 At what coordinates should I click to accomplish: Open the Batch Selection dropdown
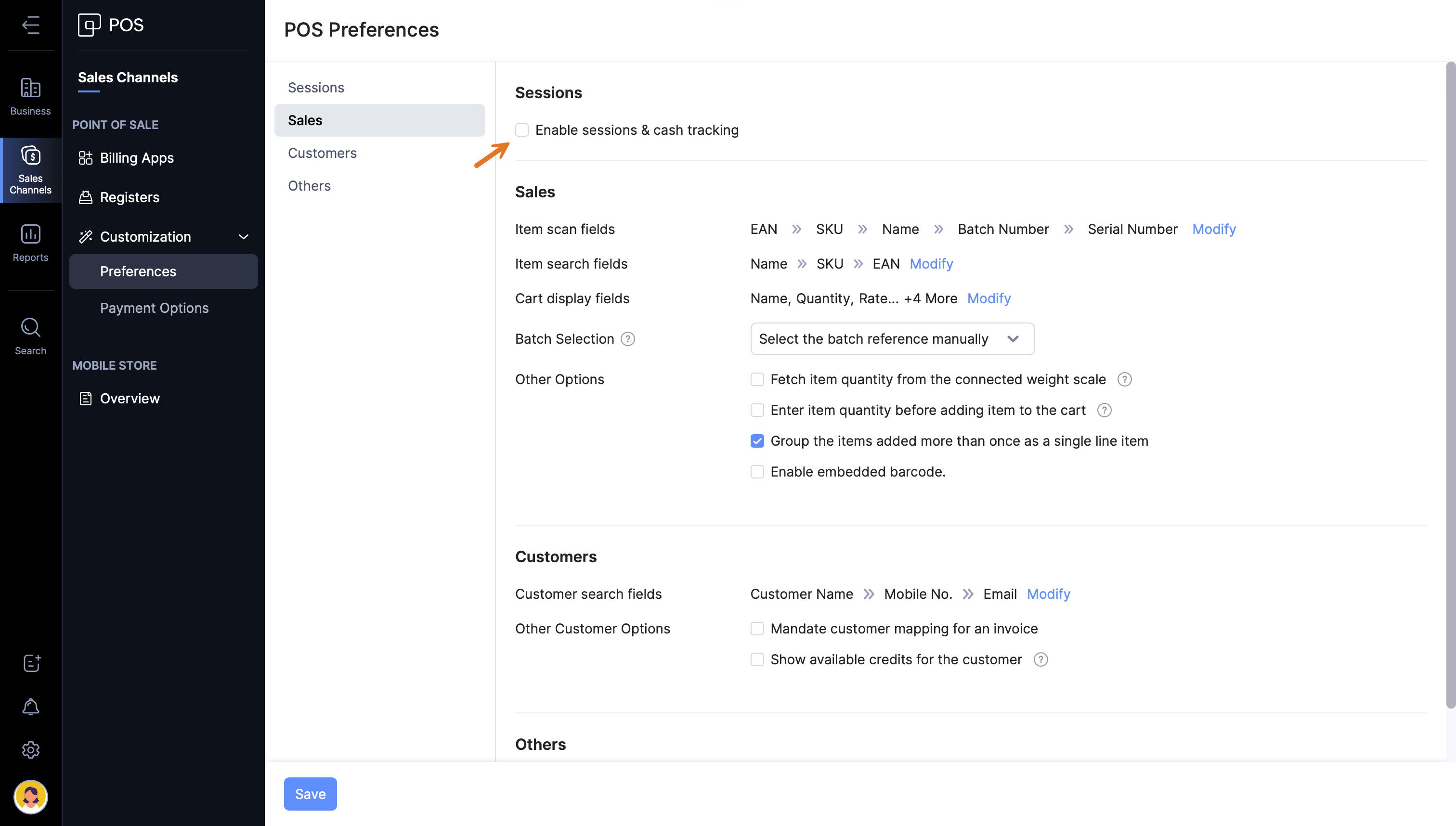click(892, 339)
